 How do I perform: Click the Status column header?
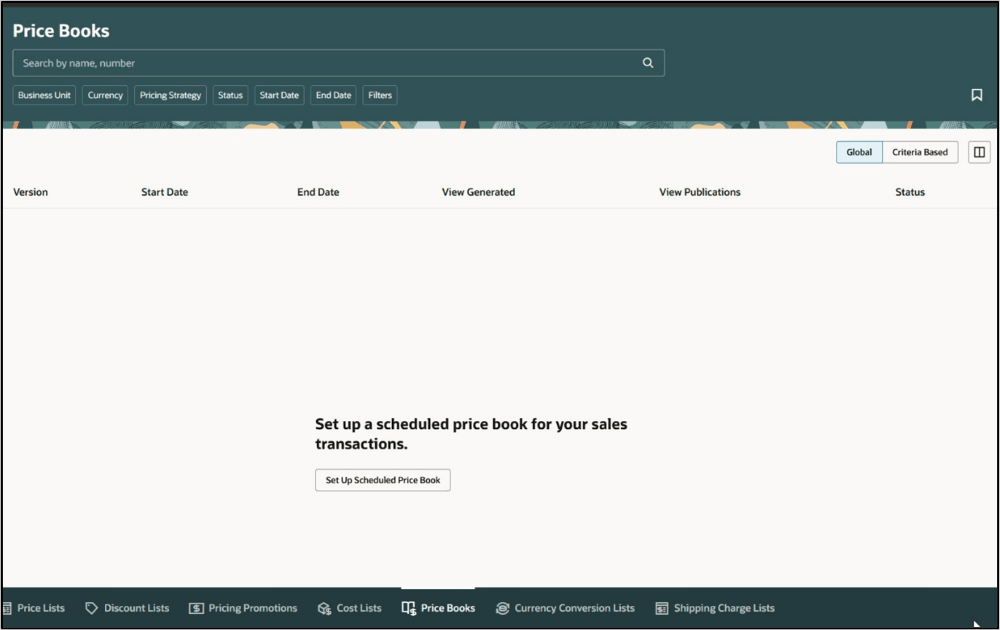[x=910, y=192]
